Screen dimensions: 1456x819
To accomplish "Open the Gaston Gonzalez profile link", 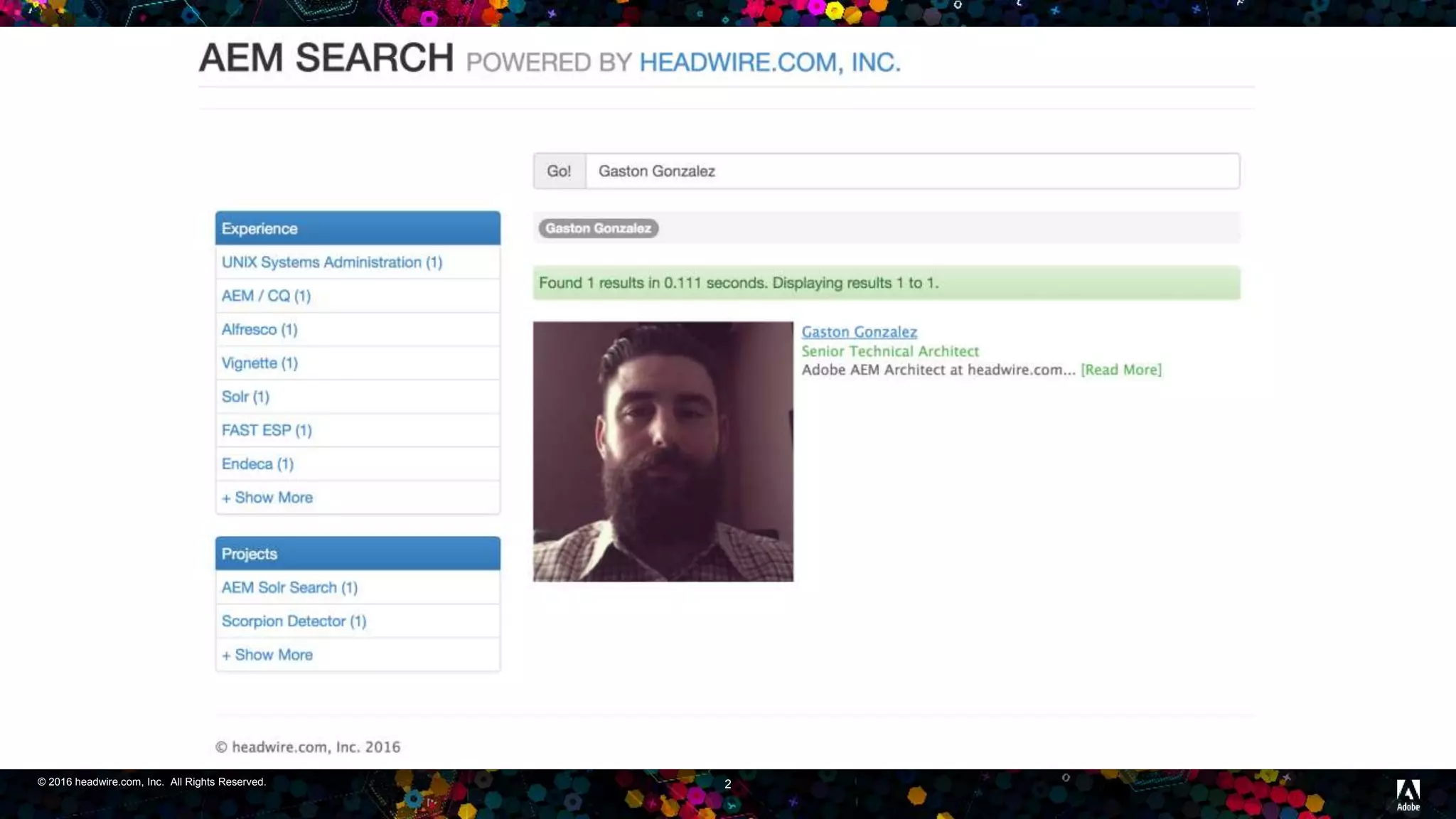I will [x=859, y=332].
